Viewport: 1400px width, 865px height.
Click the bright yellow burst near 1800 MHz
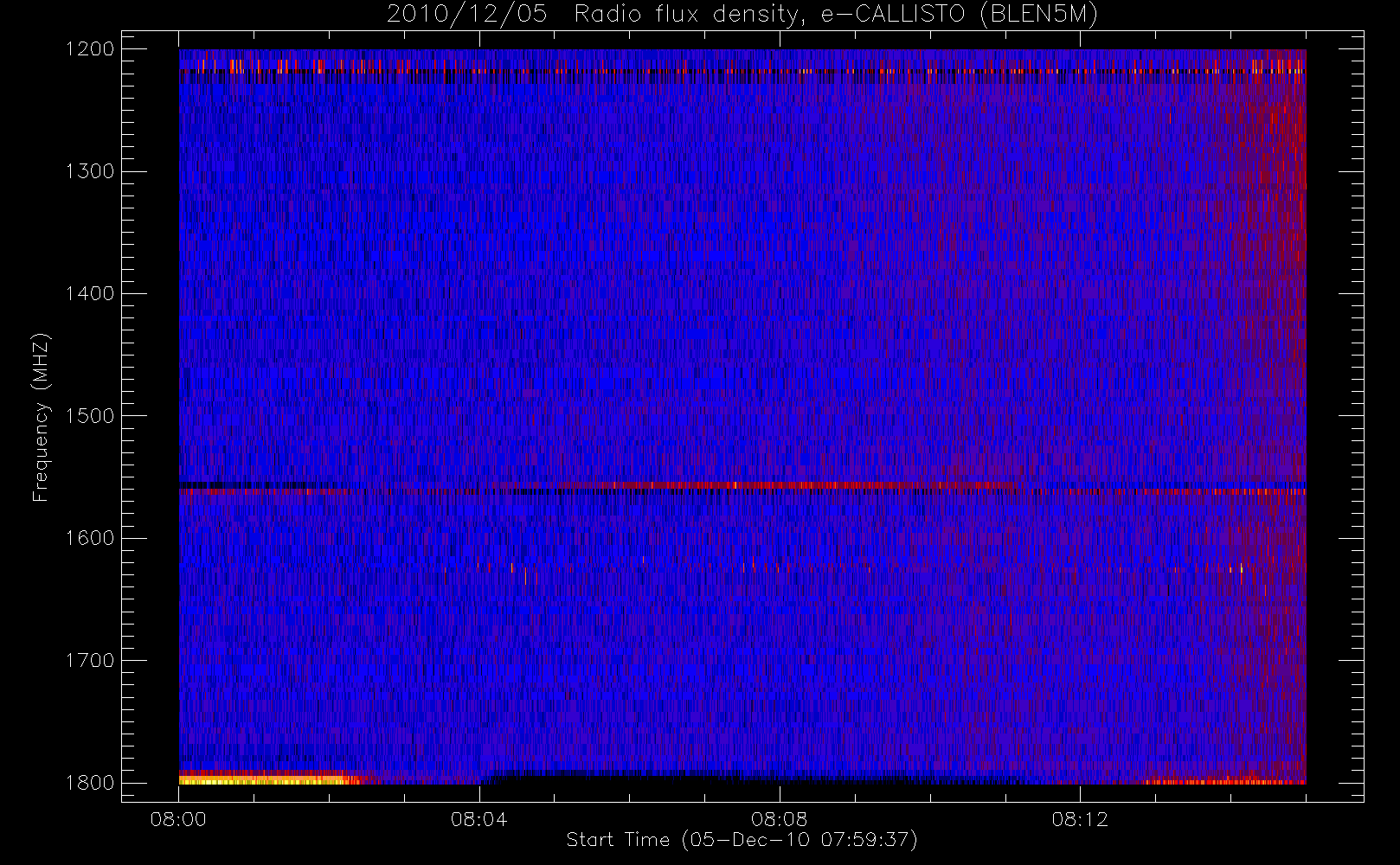coord(268,780)
